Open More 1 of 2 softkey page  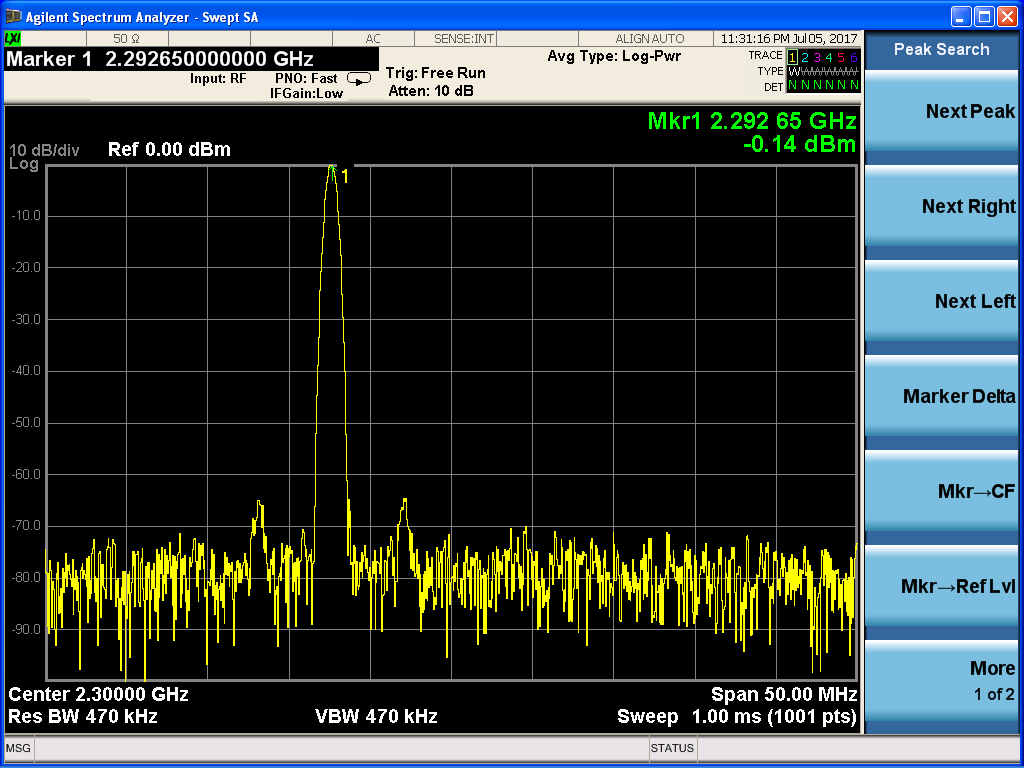coord(942,680)
